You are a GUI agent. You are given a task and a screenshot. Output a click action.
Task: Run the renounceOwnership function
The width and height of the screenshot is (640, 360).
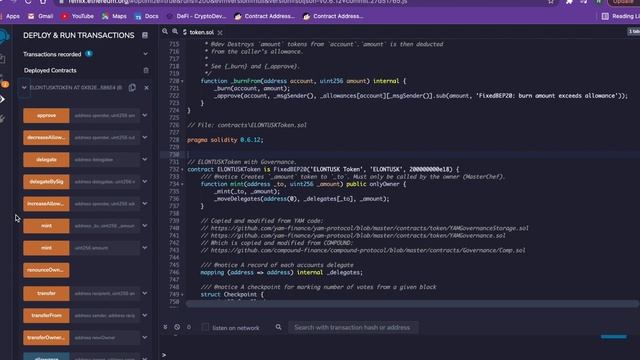click(x=46, y=270)
